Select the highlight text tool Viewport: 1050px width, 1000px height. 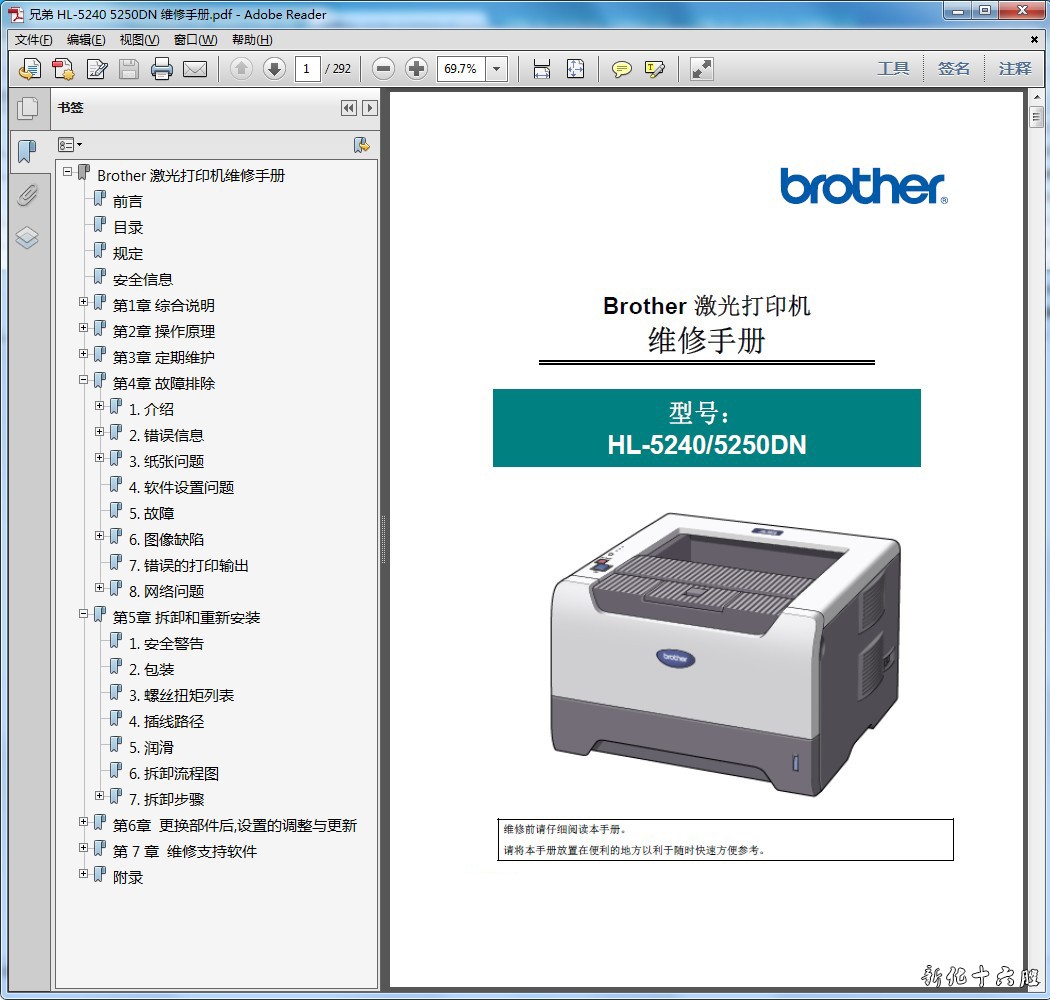pos(655,69)
